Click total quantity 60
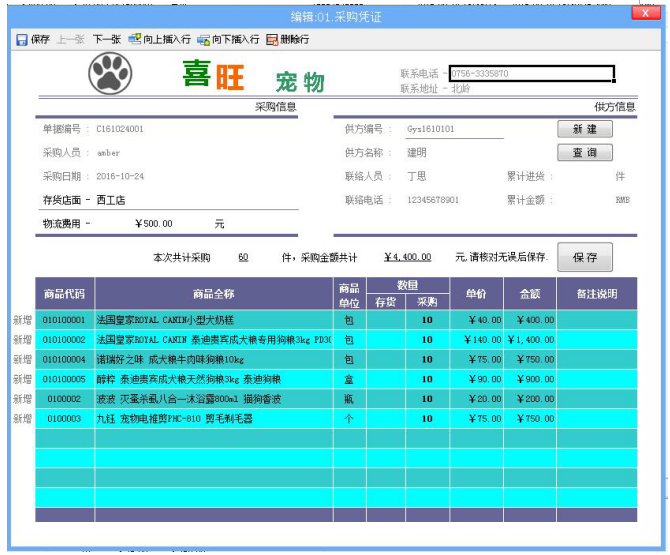Screen dimensions: 670x555 click(x=243, y=257)
